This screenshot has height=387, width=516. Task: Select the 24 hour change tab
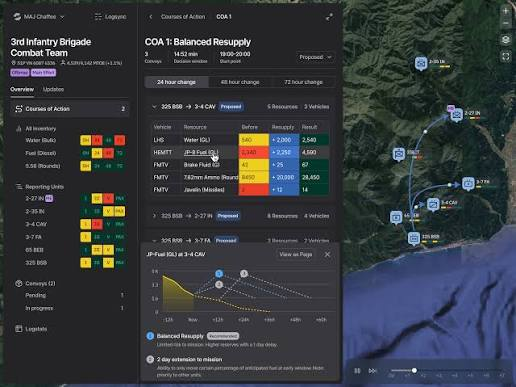point(176,82)
